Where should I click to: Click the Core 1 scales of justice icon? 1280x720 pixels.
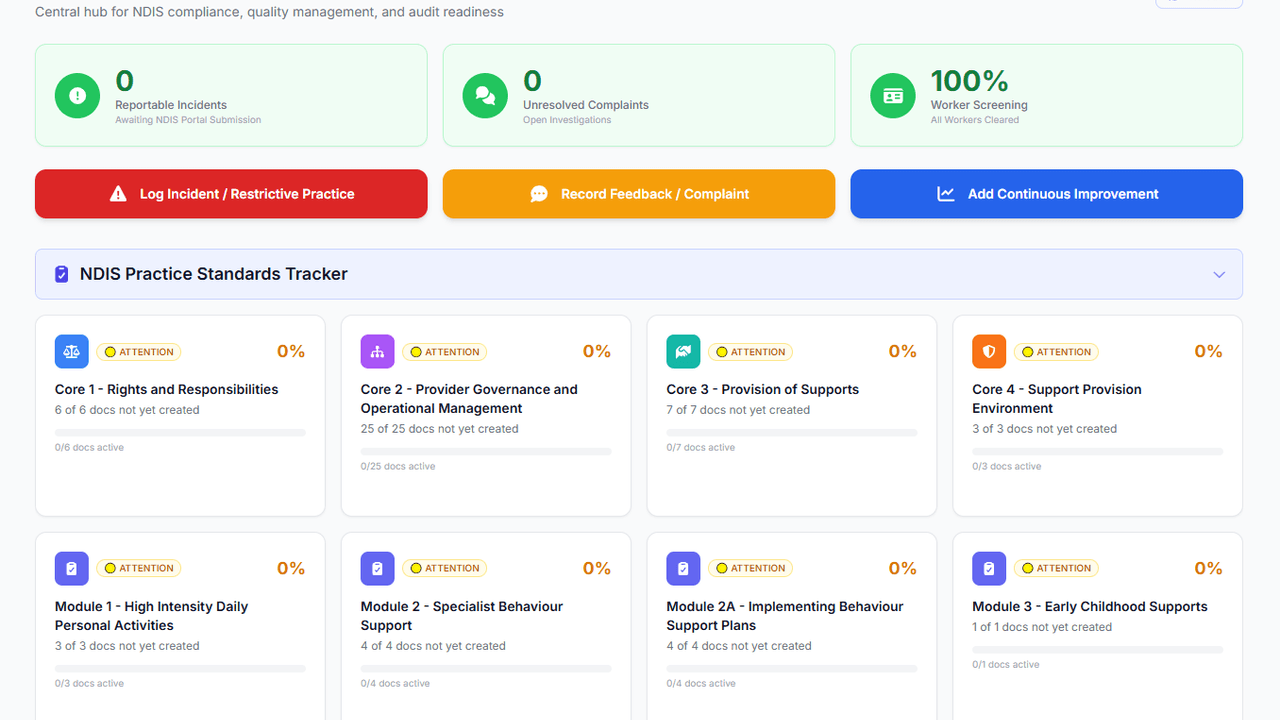pyautogui.click(x=72, y=352)
